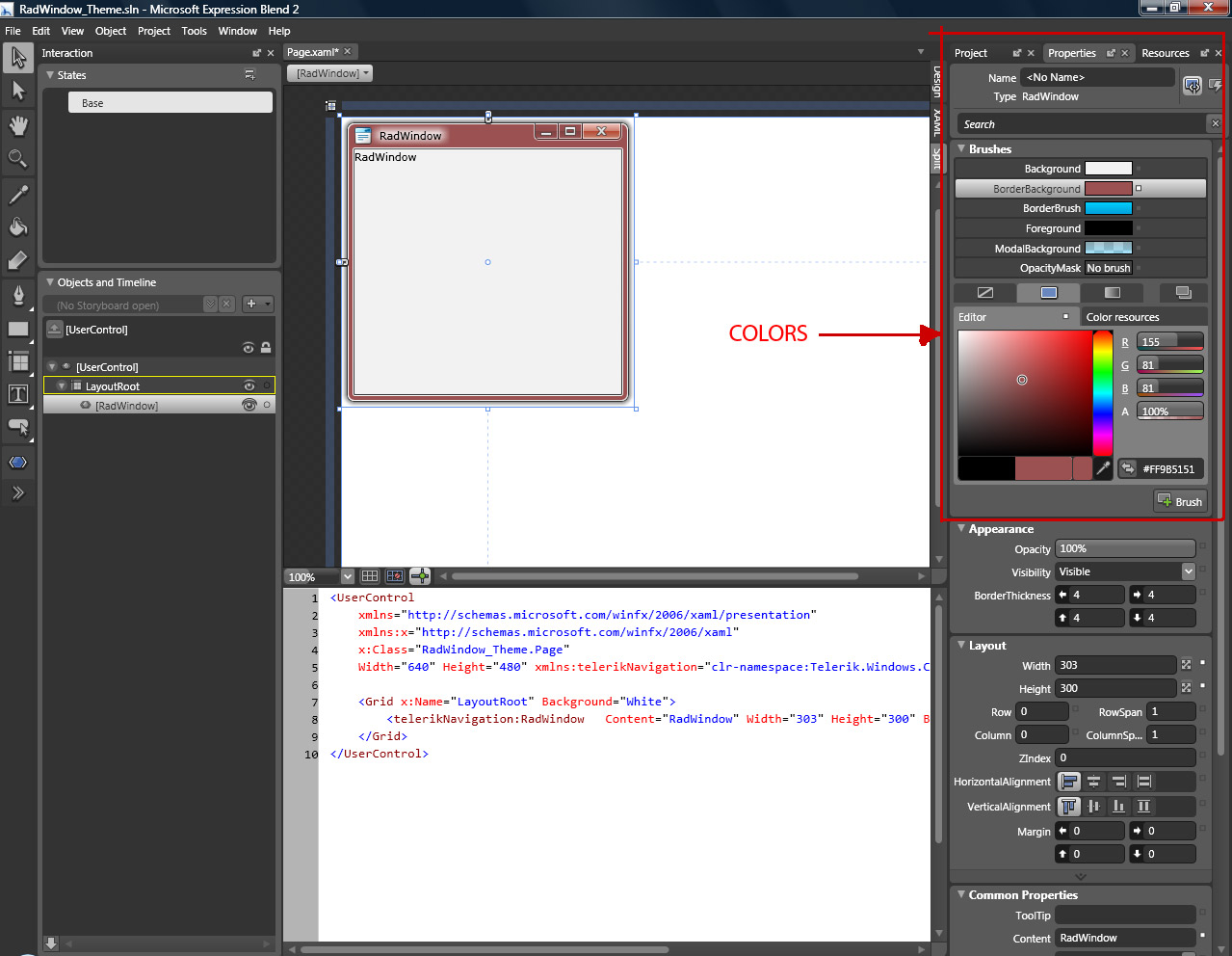
Task: Click the Width input field
Action: [1114, 665]
